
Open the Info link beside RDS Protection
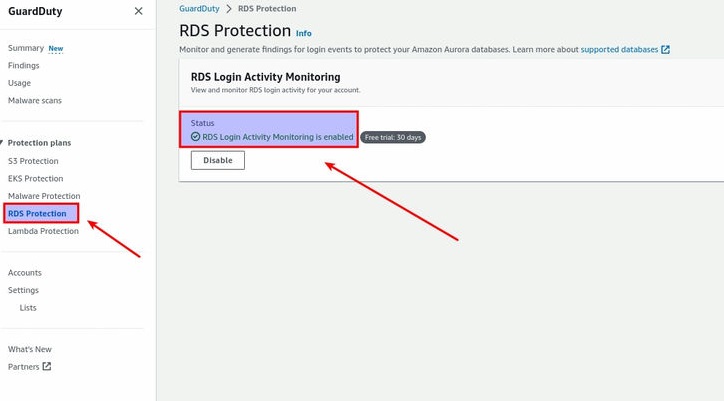304,33
